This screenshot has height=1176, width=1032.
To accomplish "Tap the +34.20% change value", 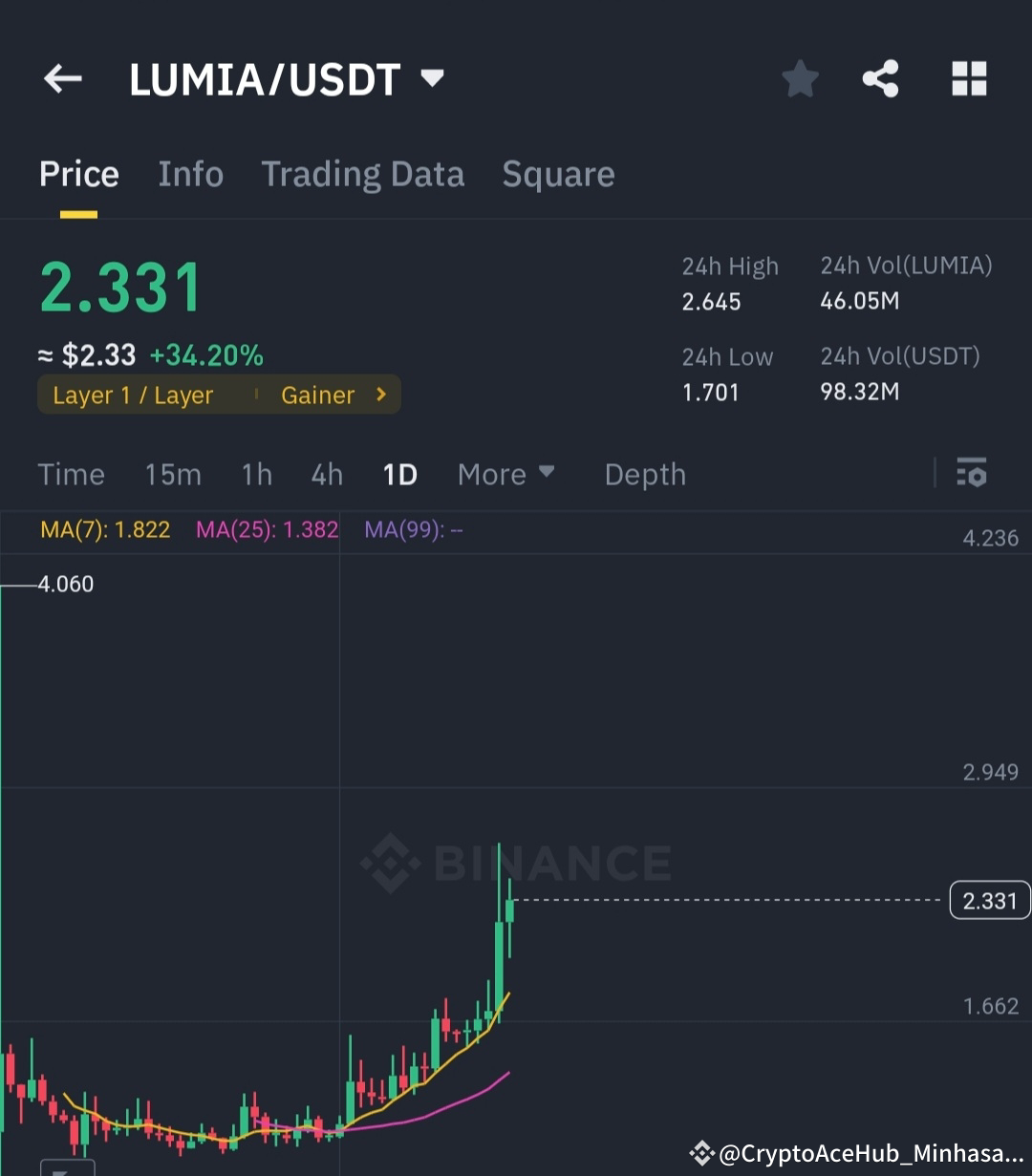I will [206, 355].
